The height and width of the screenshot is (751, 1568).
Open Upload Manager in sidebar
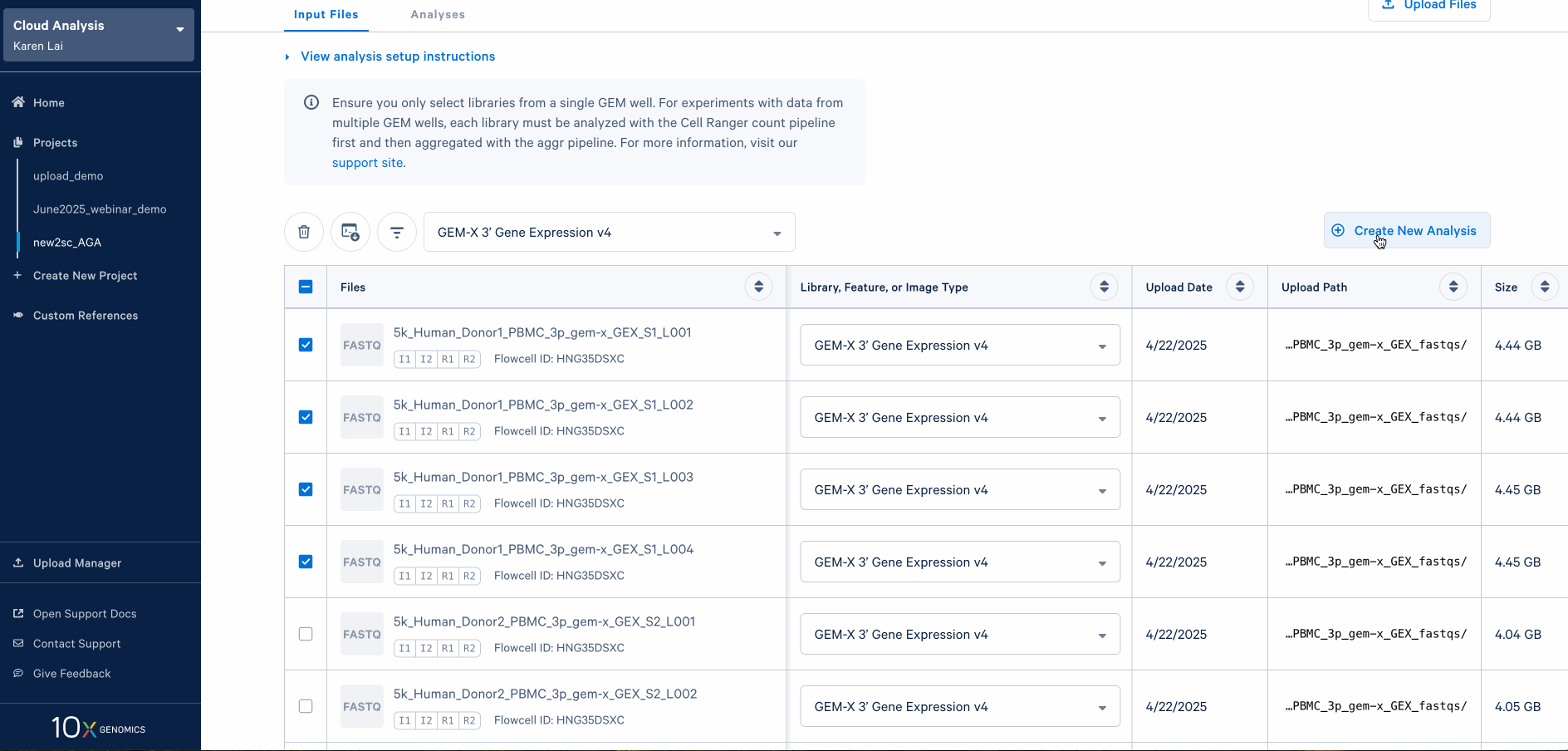click(77, 563)
